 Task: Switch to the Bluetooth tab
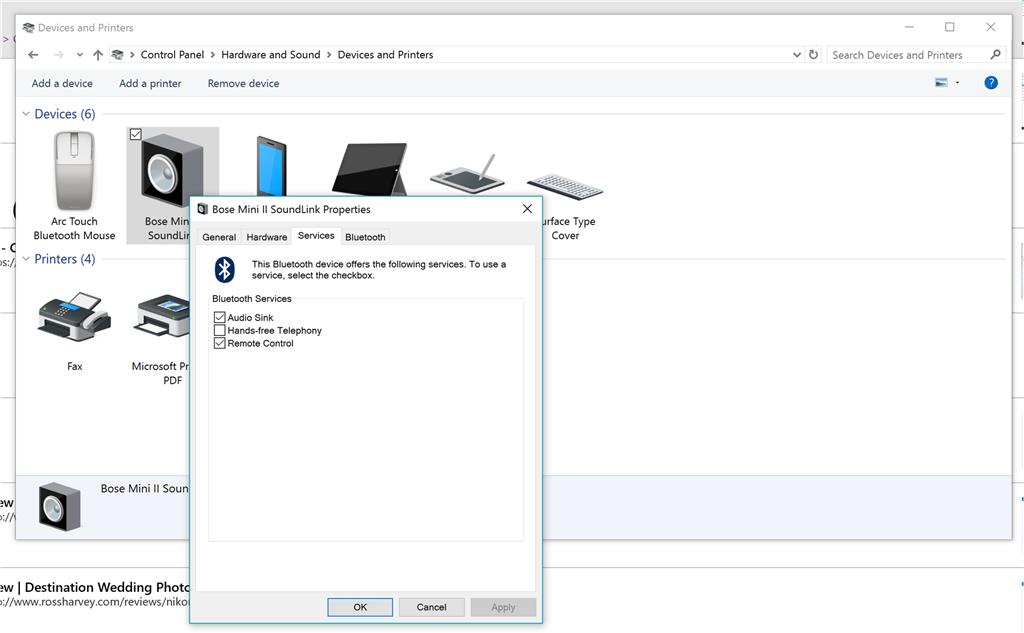tap(365, 237)
